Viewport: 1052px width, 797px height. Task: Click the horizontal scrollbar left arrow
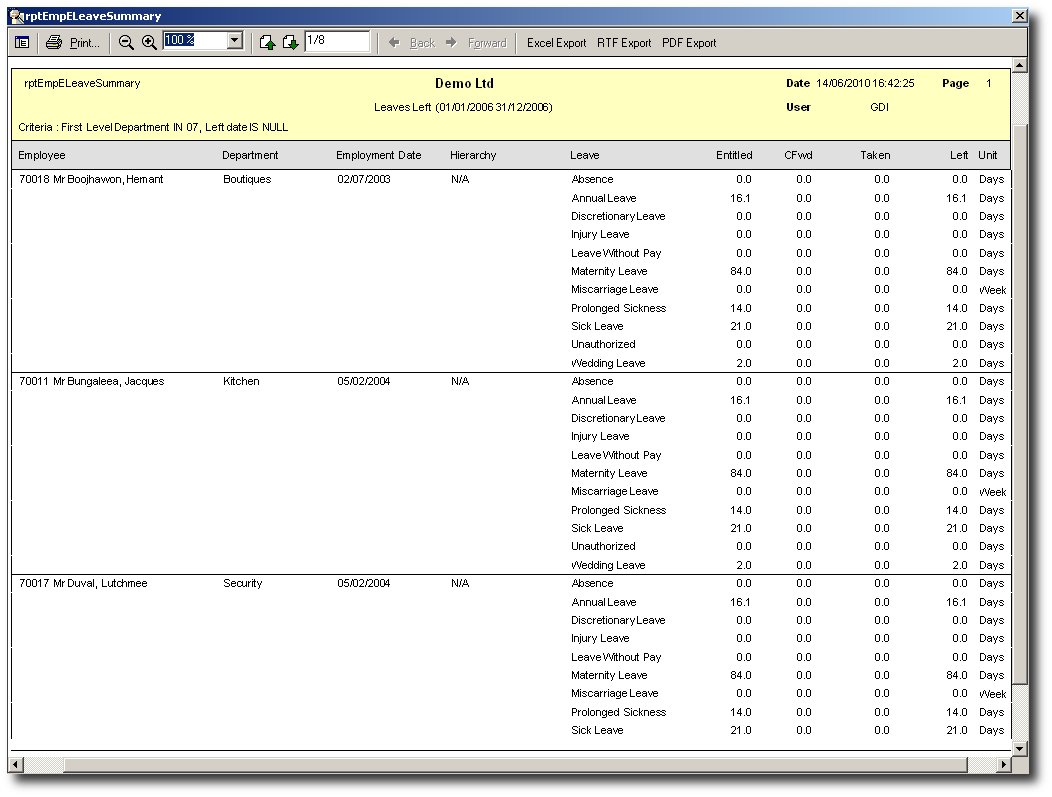(x=15, y=765)
